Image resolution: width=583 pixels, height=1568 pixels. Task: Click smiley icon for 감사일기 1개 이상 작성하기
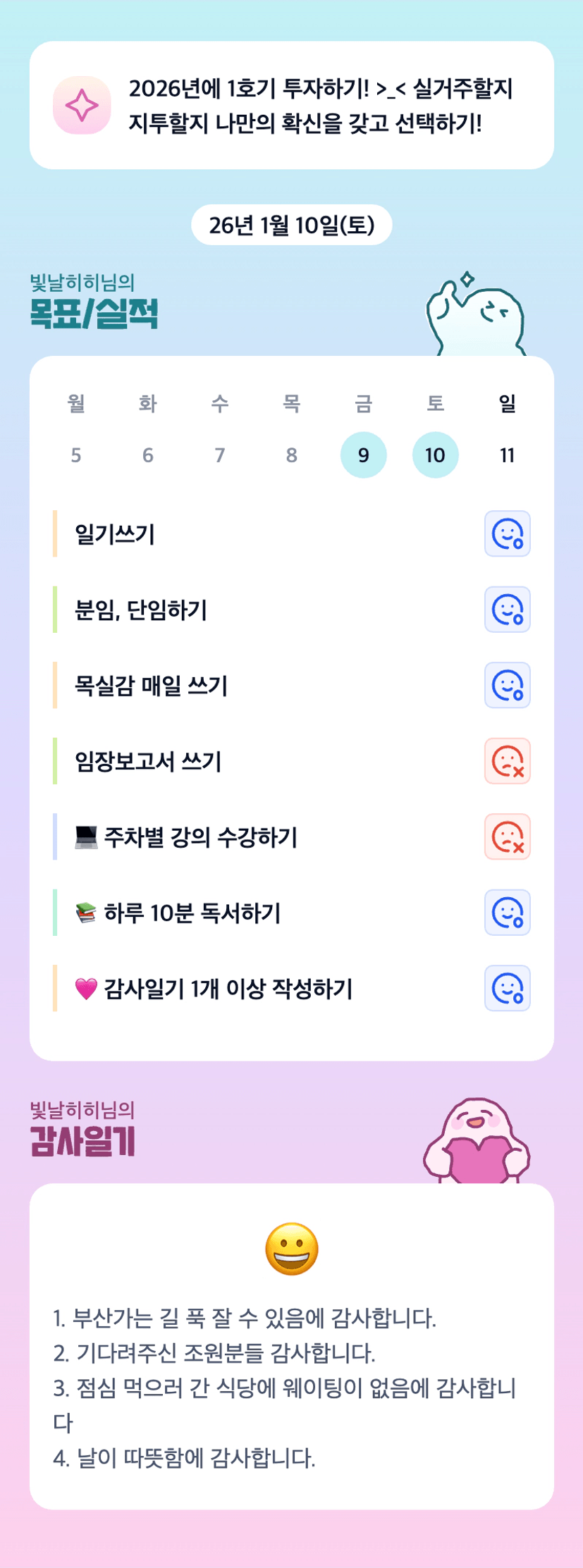507,988
